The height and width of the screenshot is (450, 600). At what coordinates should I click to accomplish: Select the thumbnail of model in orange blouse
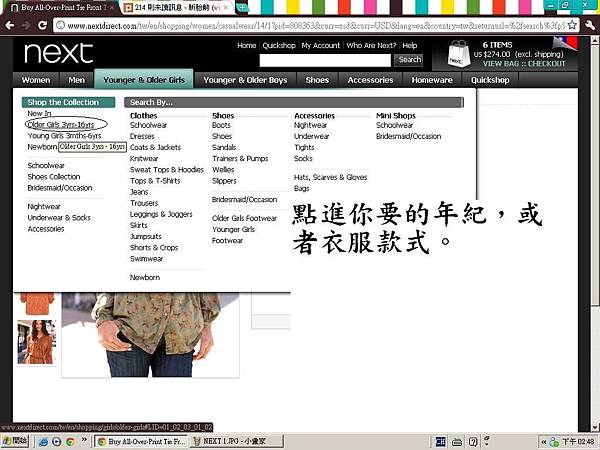pyautogui.click(x=37, y=342)
